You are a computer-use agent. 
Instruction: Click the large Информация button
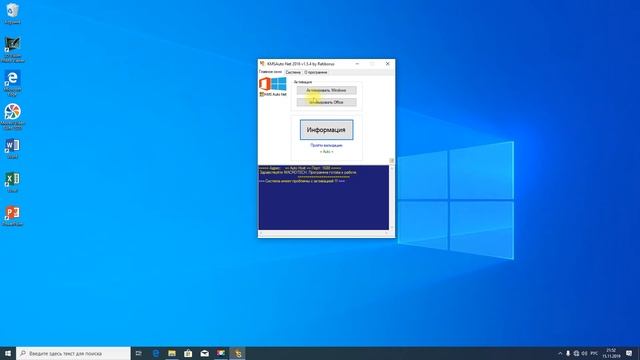point(326,130)
